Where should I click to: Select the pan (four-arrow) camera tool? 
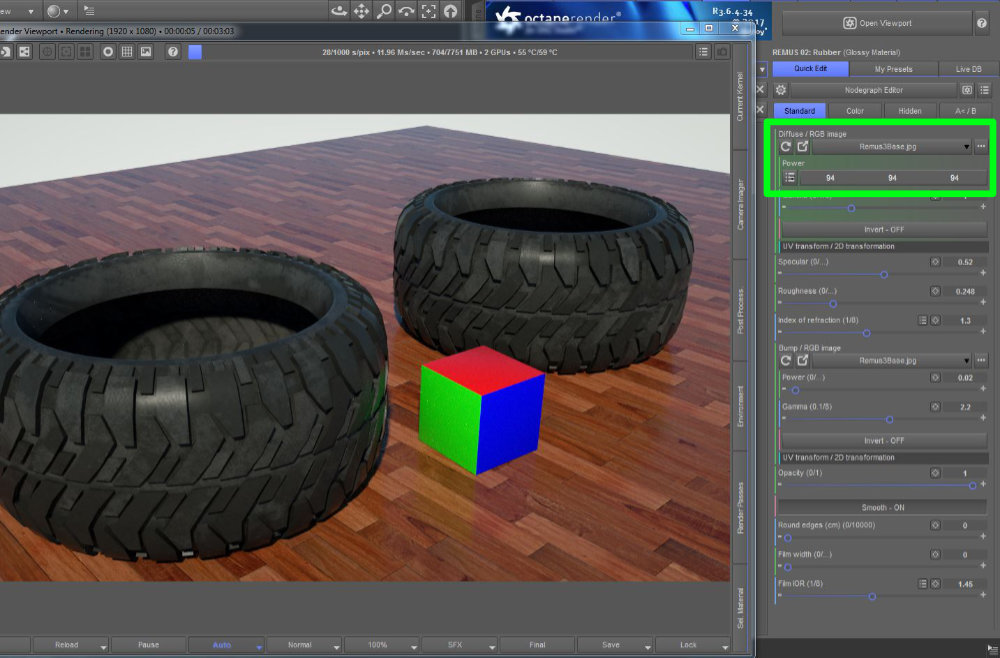click(362, 11)
